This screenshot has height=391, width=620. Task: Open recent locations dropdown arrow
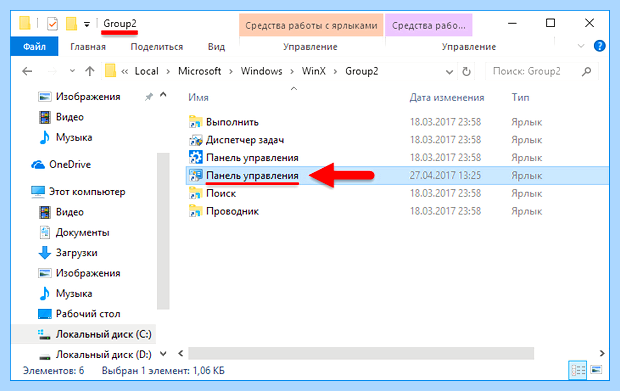point(72,71)
